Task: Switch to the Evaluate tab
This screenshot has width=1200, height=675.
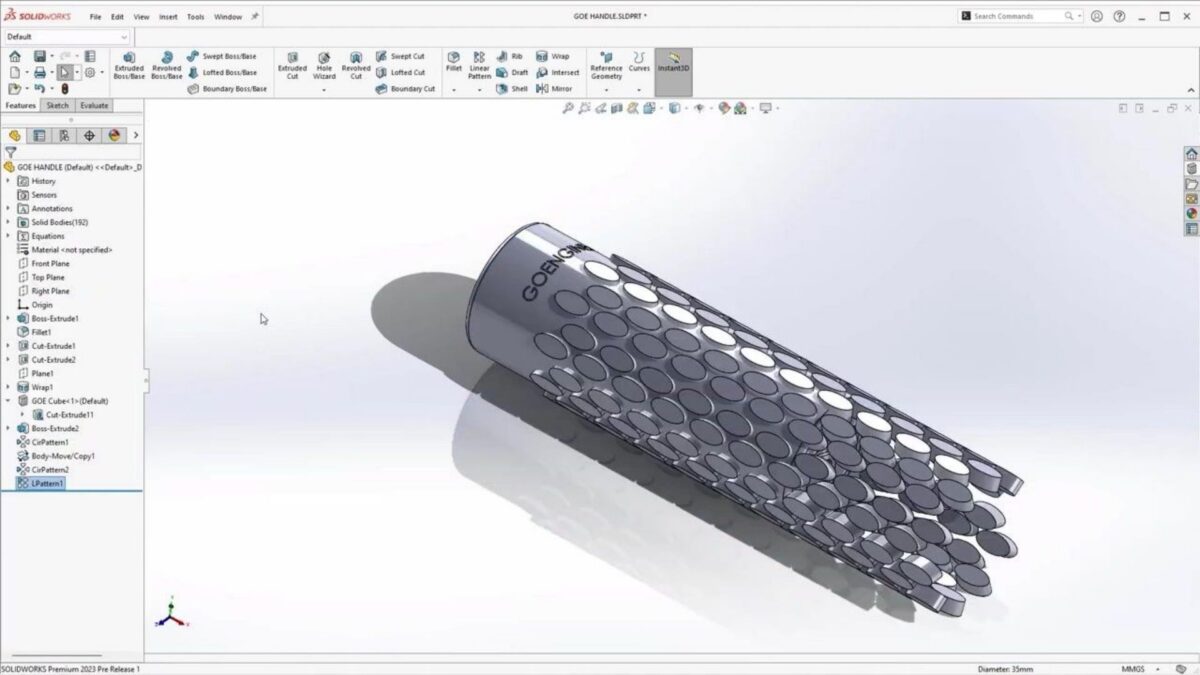Action: pos(94,105)
